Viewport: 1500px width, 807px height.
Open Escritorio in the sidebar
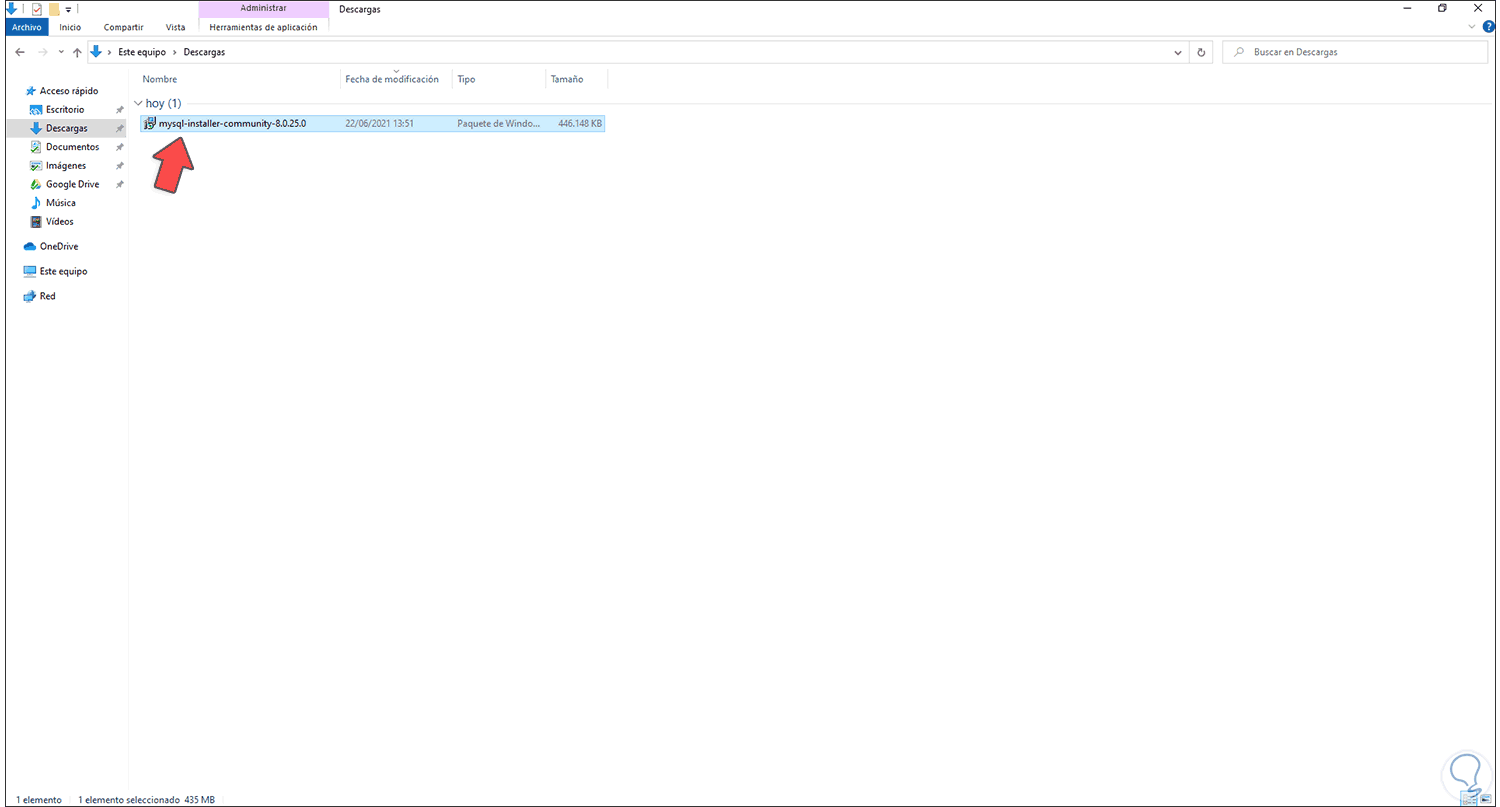pos(65,109)
